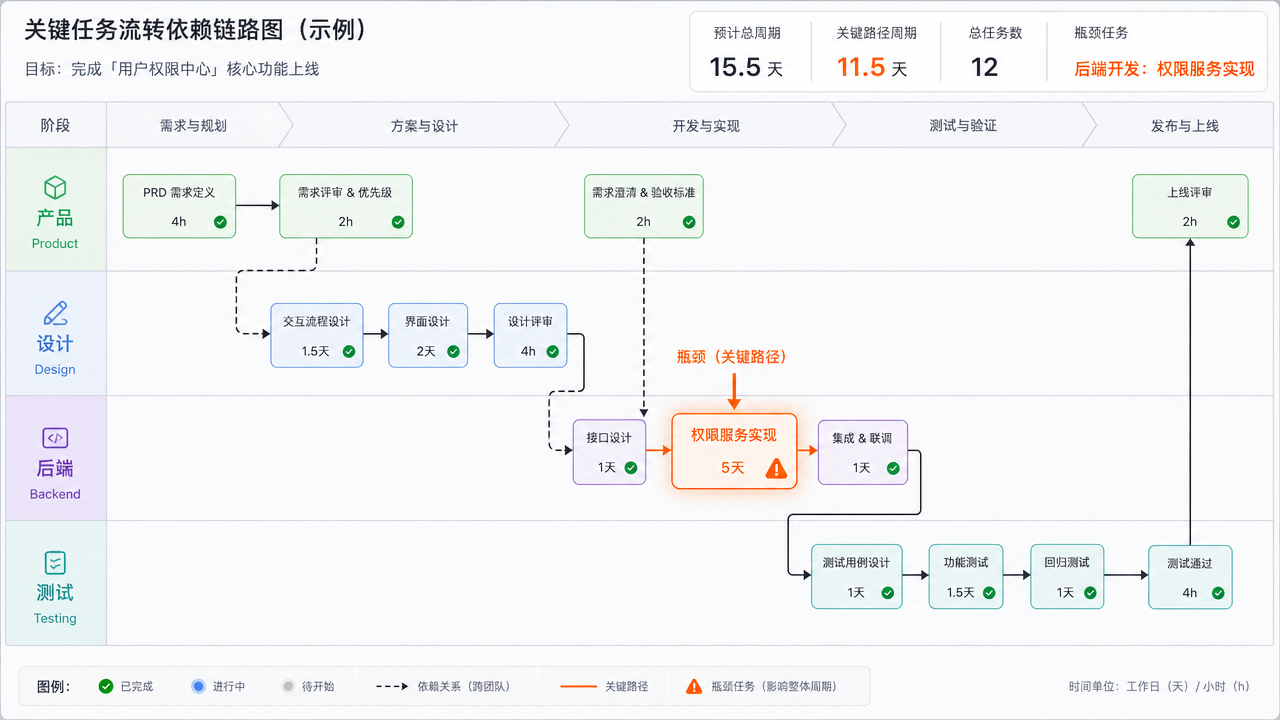The height and width of the screenshot is (720, 1280).
Task: Open the 集成 & 联调 task card
Action: (862, 452)
